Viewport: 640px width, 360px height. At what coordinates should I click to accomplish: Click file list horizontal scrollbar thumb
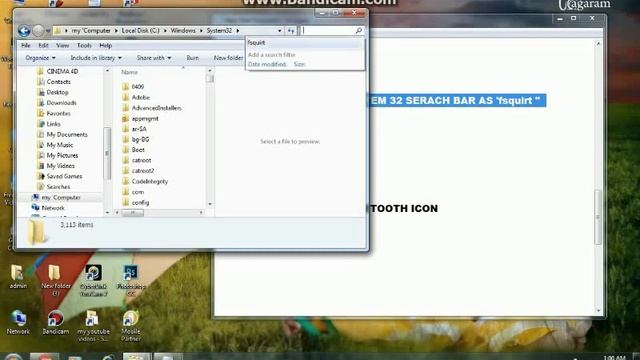(133, 213)
